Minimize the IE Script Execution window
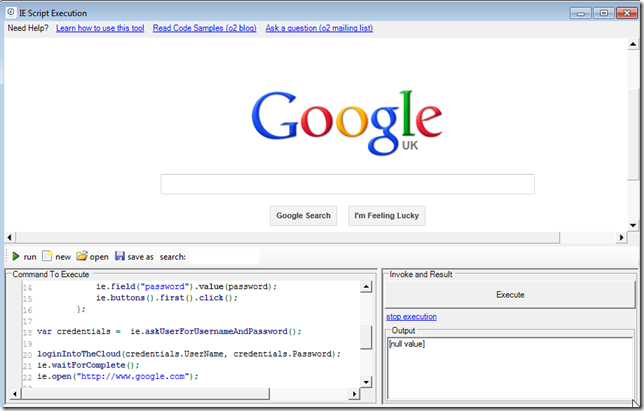This screenshot has width=644, height=411. tap(581, 13)
